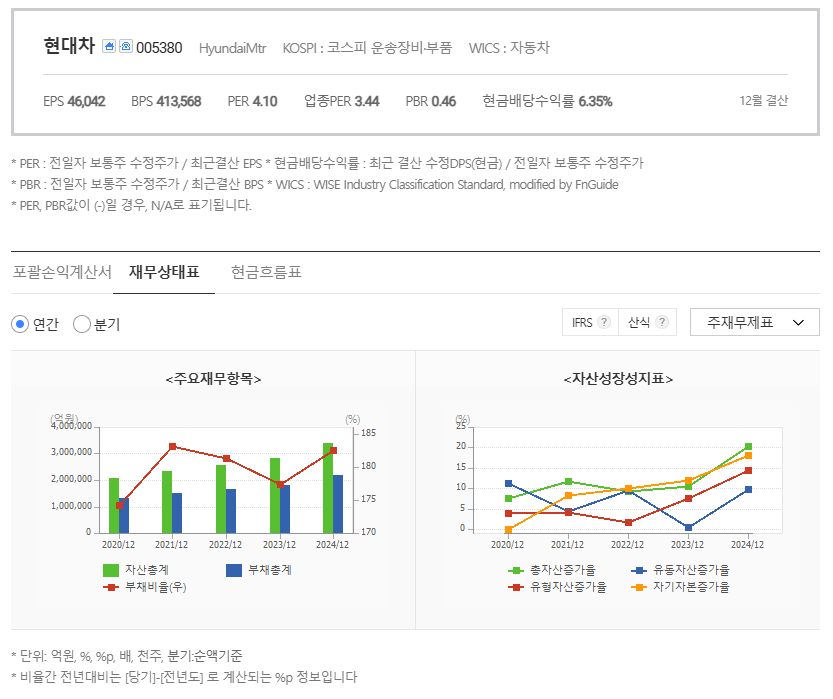
Task: Toggle 부채비율(우) legend red marker
Action: [111, 587]
